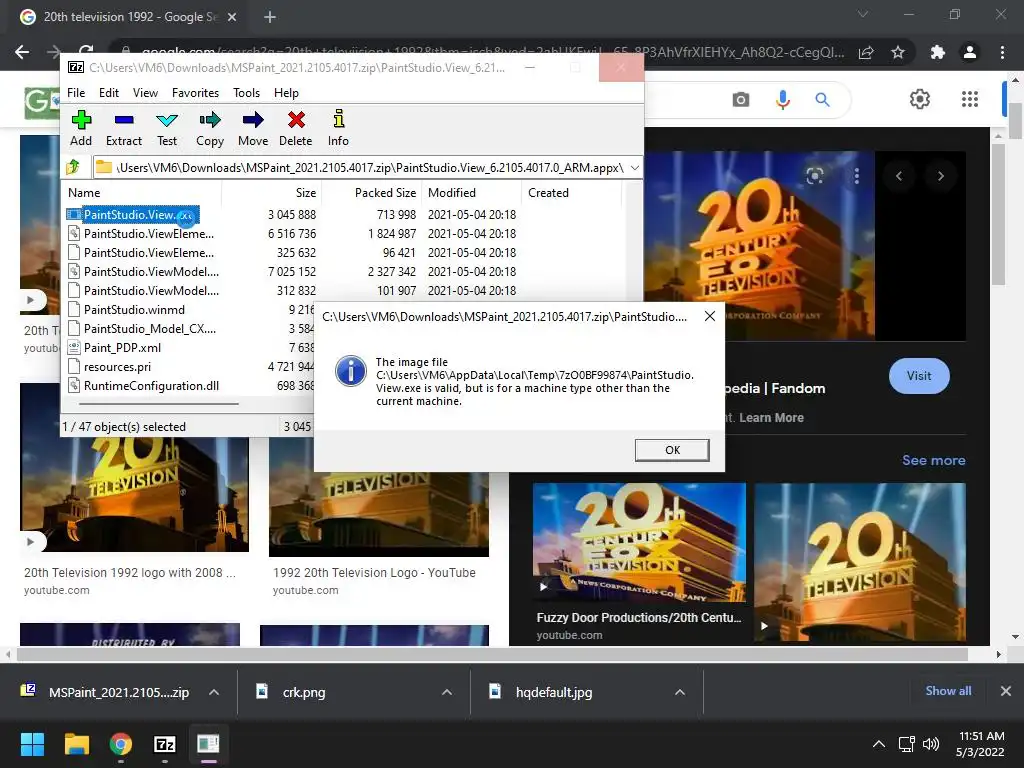This screenshot has height=768, width=1024.
Task: Close the Chrome downloads bar
Action: point(1006,691)
